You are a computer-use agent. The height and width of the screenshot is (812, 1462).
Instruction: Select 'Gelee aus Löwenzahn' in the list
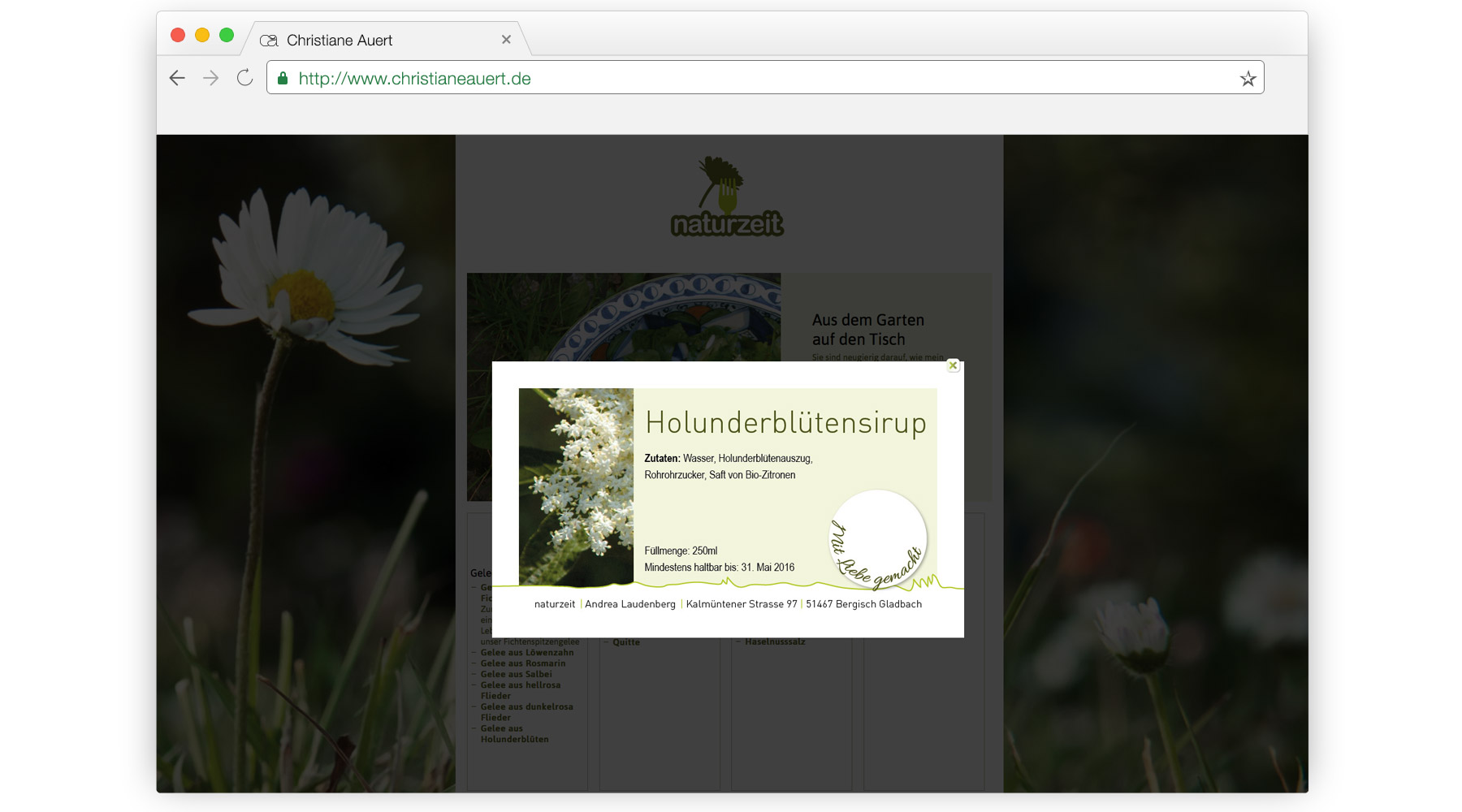[x=526, y=652]
